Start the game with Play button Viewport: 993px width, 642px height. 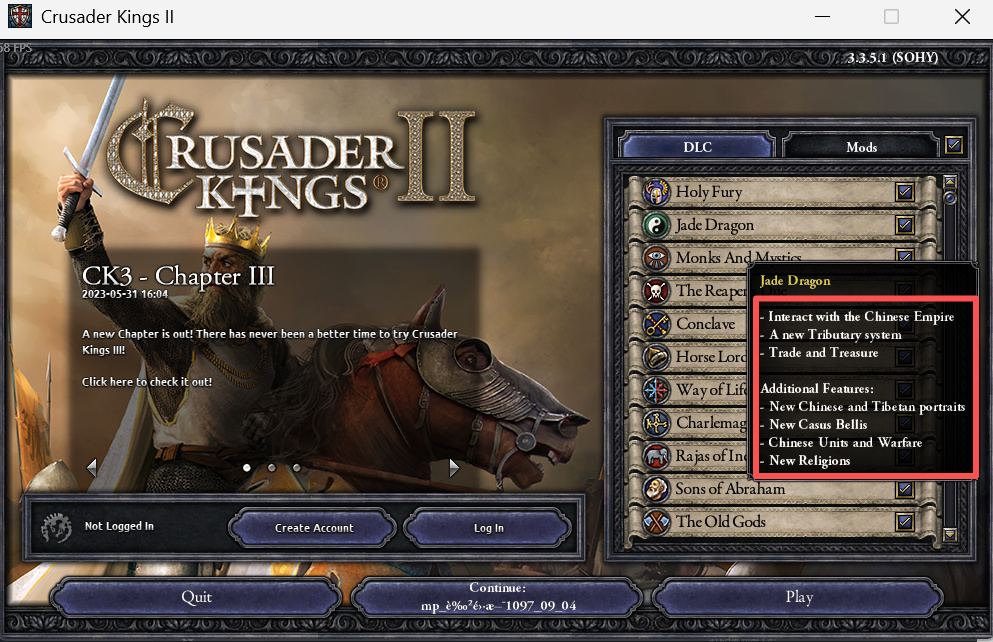(799, 597)
